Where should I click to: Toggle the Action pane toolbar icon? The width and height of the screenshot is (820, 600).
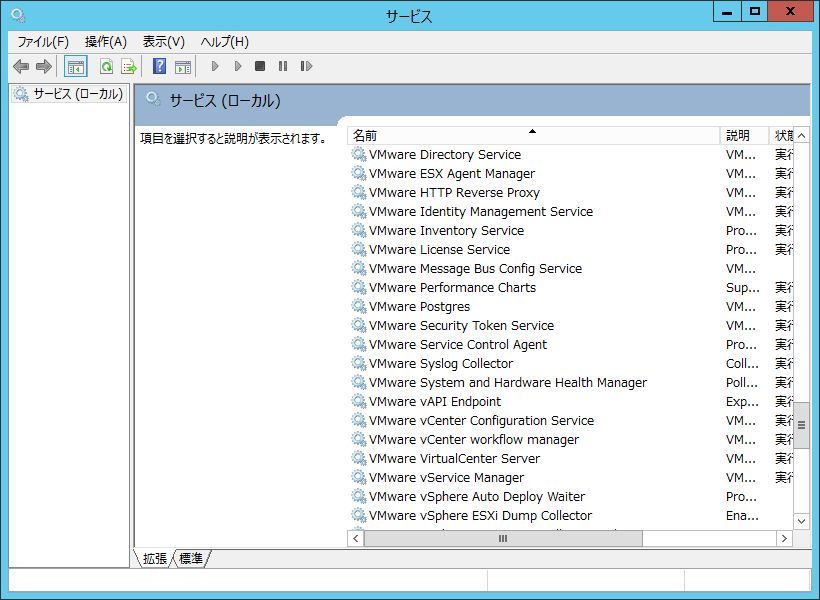(x=183, y=66)
